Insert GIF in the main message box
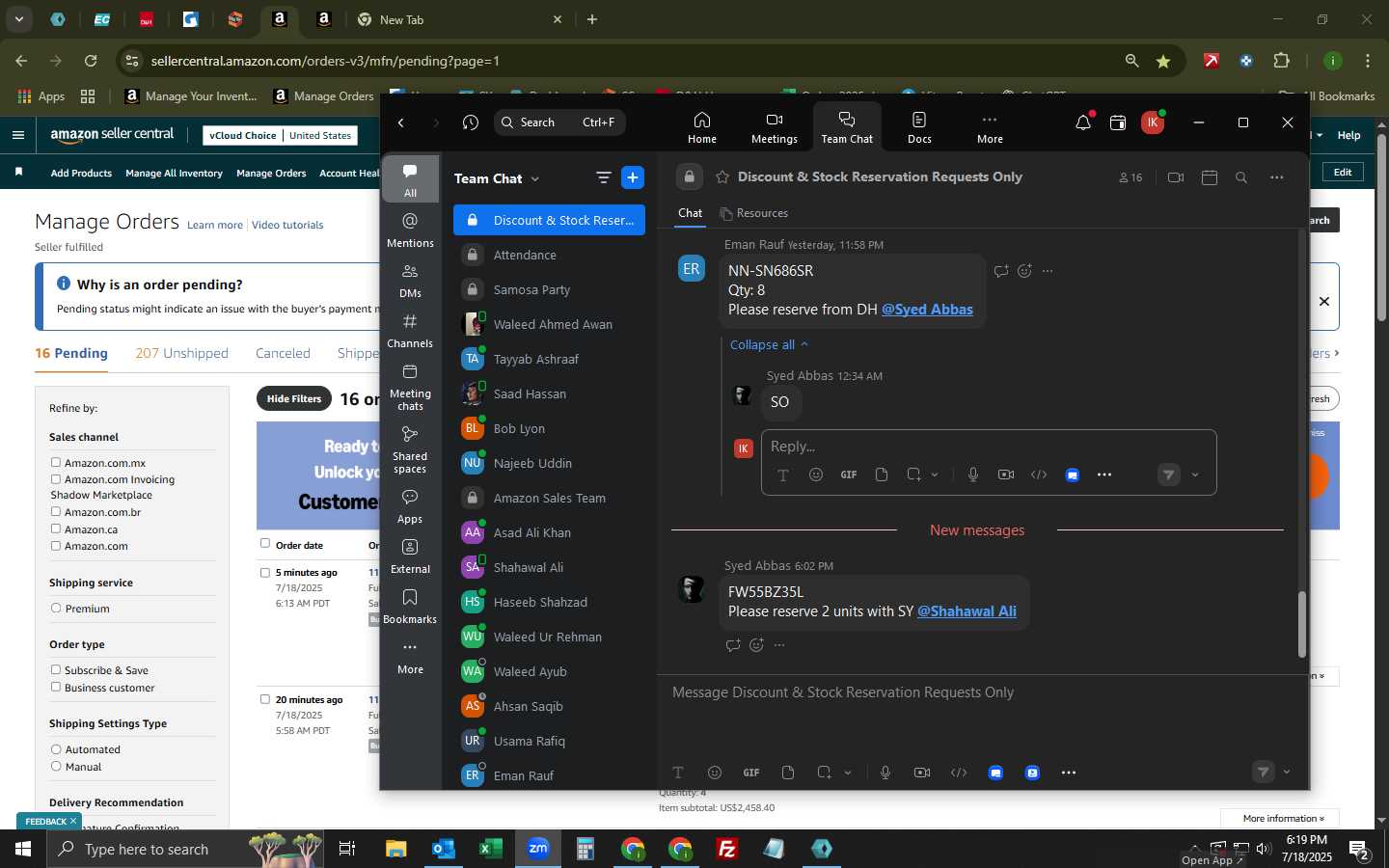Screen dimensions: 1389x868 pos(751,773)
